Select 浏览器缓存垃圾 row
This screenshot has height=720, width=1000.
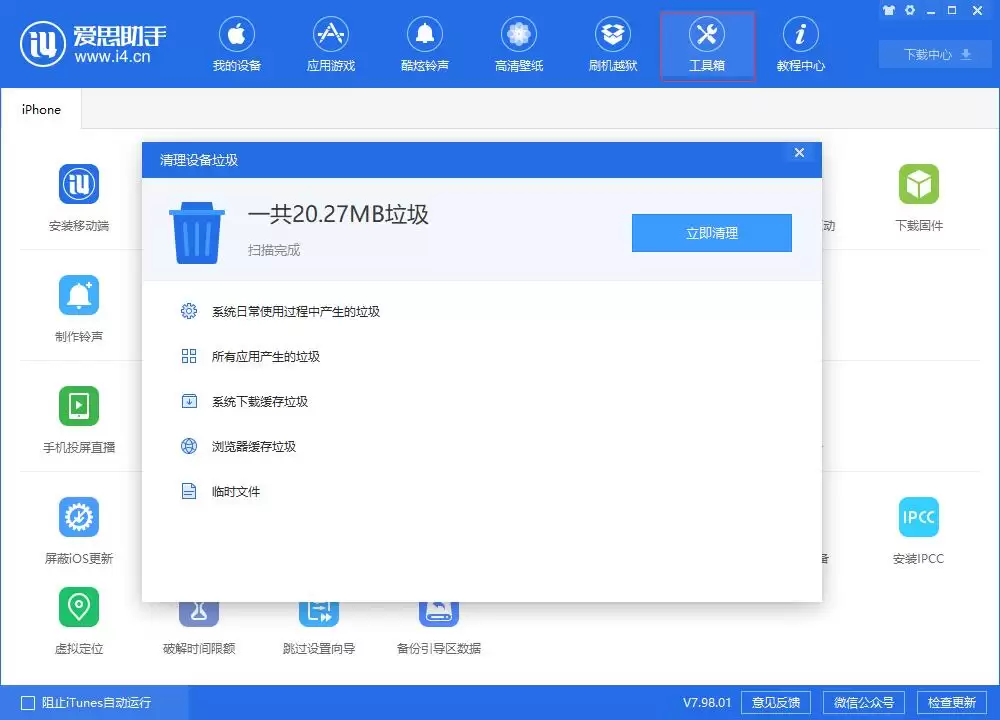(x=482, y=446)
